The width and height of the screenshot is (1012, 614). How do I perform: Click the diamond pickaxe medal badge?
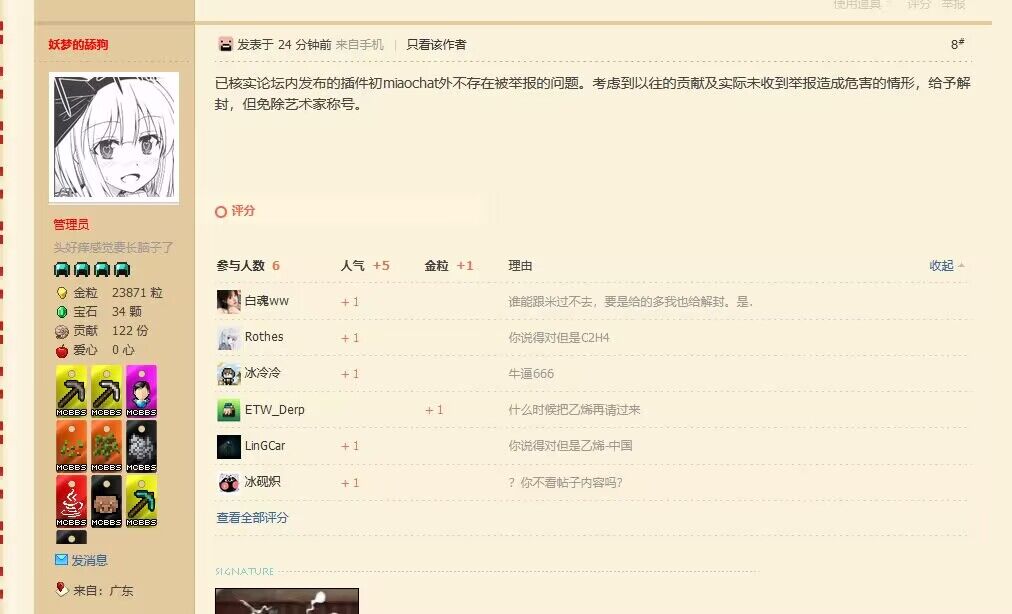[141, 501]
